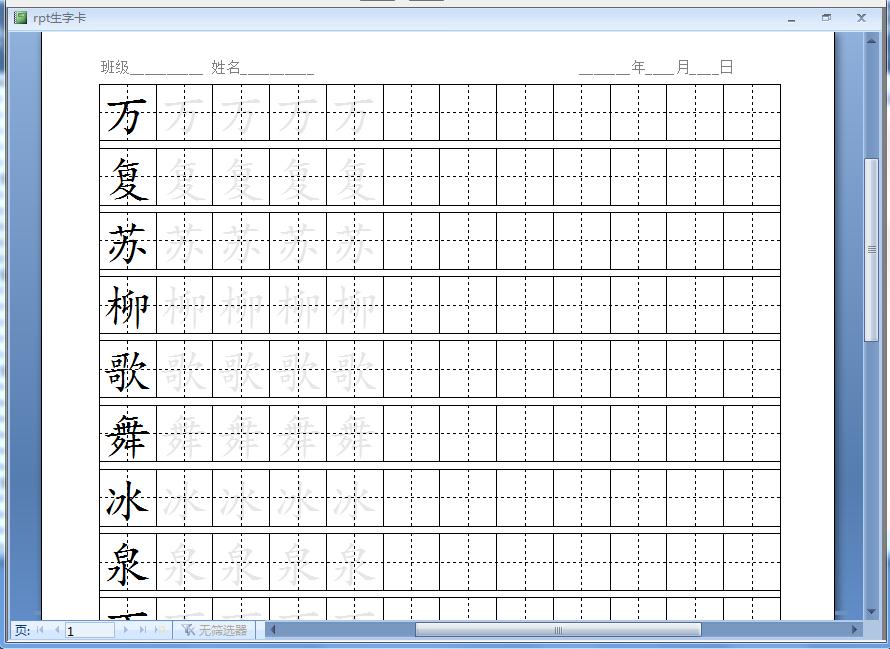890x649 pixels.
Task: Close the rpt生字卡 report window
Action: point(861,18)
